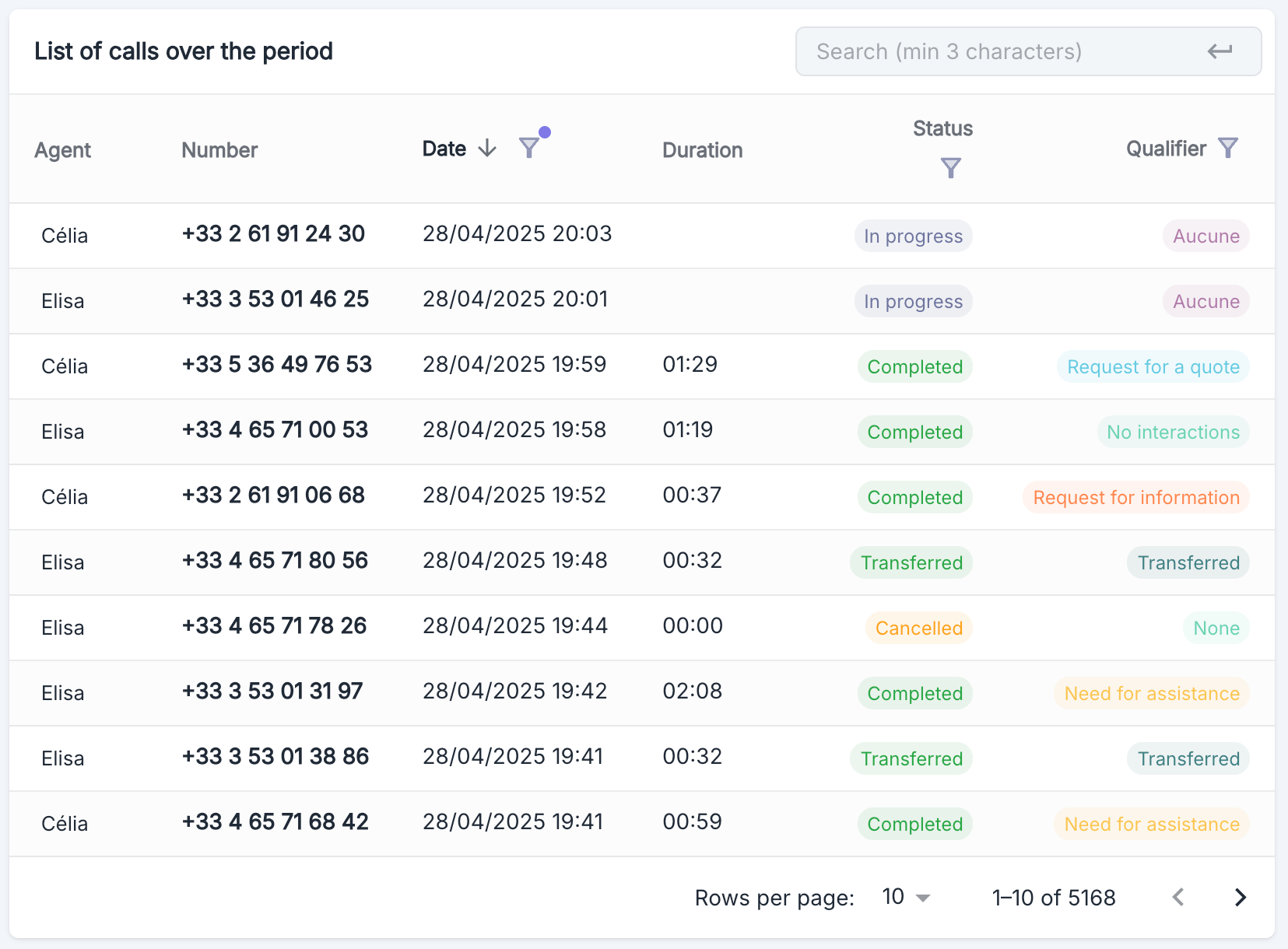This screenshot has width=1288, height=949.
Task: Click the Qualifier column header label
Action: pyautogui.click(x=1166, y=149)
